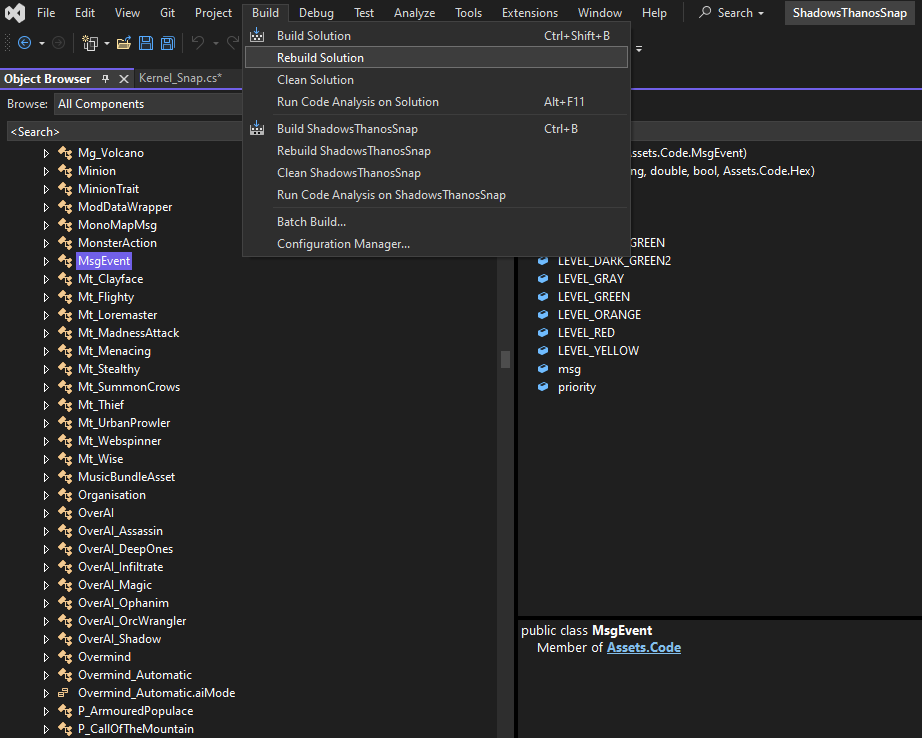Click the Navigate Backward arrow icon
The width and height of the screenshot is (922, 738).
point(24,43)
